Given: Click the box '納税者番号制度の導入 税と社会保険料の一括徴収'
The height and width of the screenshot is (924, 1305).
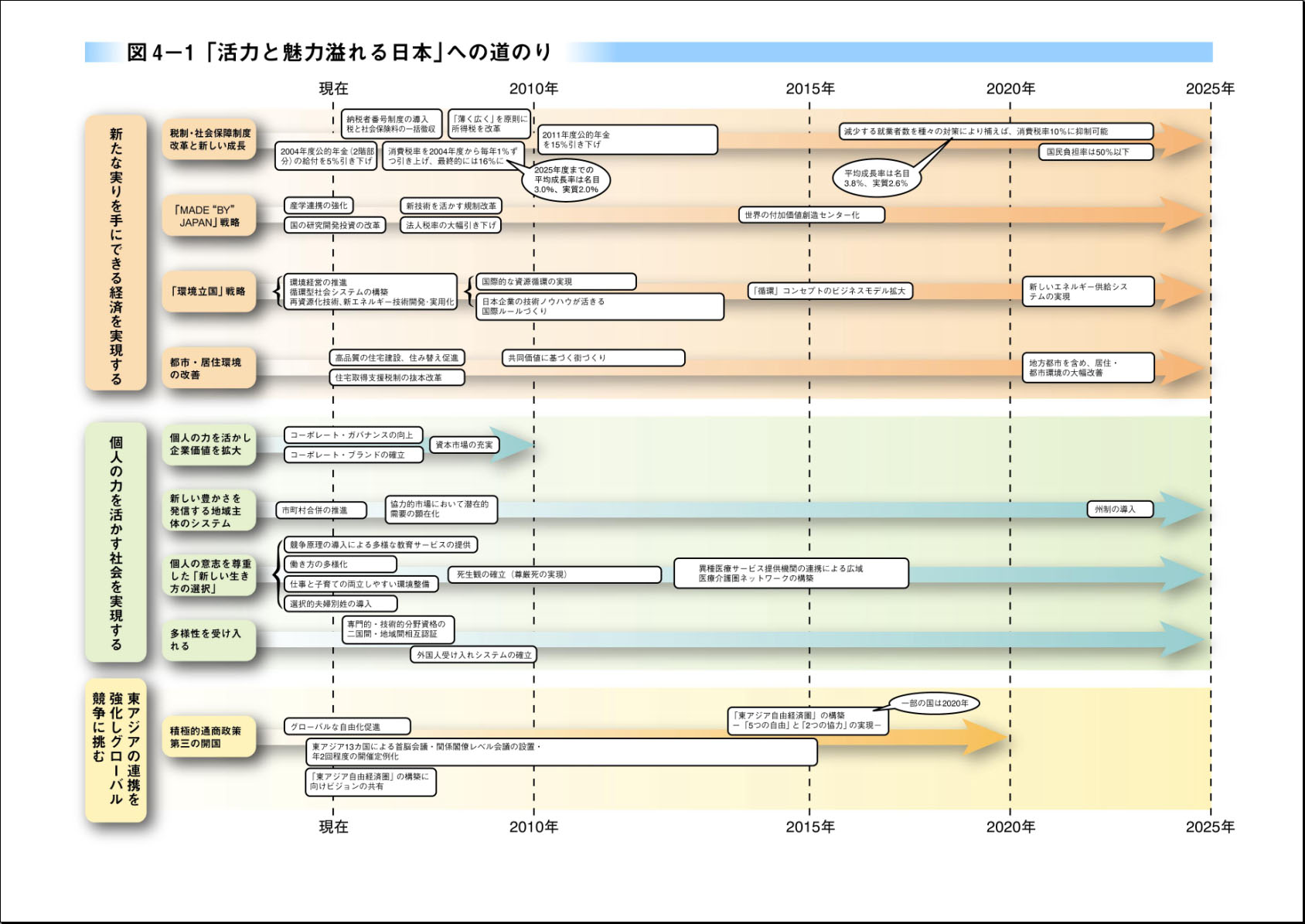Looking at the screenshot, I should (x=392, y=124).
